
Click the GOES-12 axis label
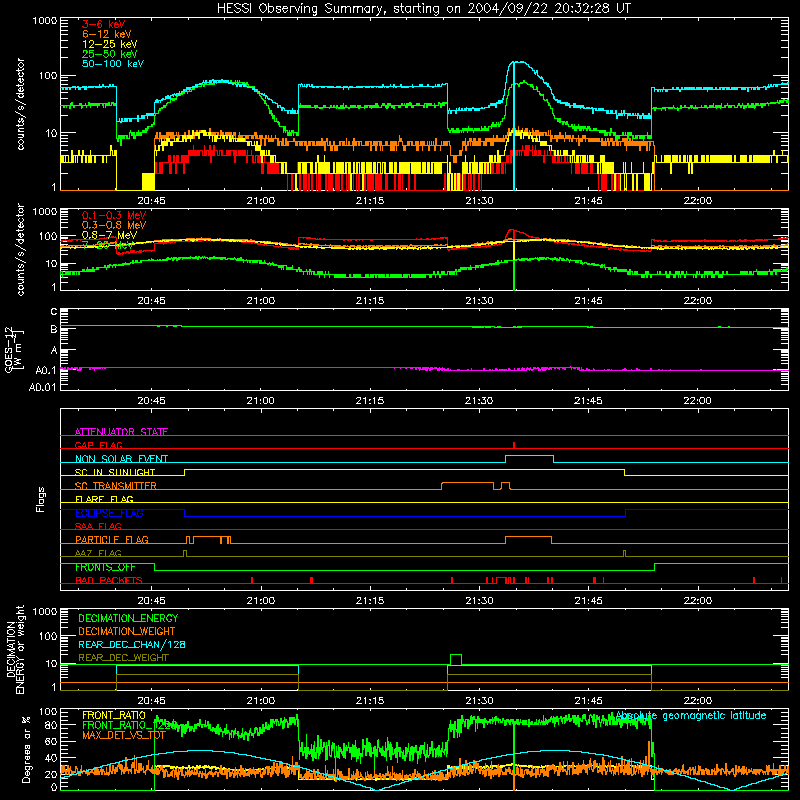[x=14, y=350]
